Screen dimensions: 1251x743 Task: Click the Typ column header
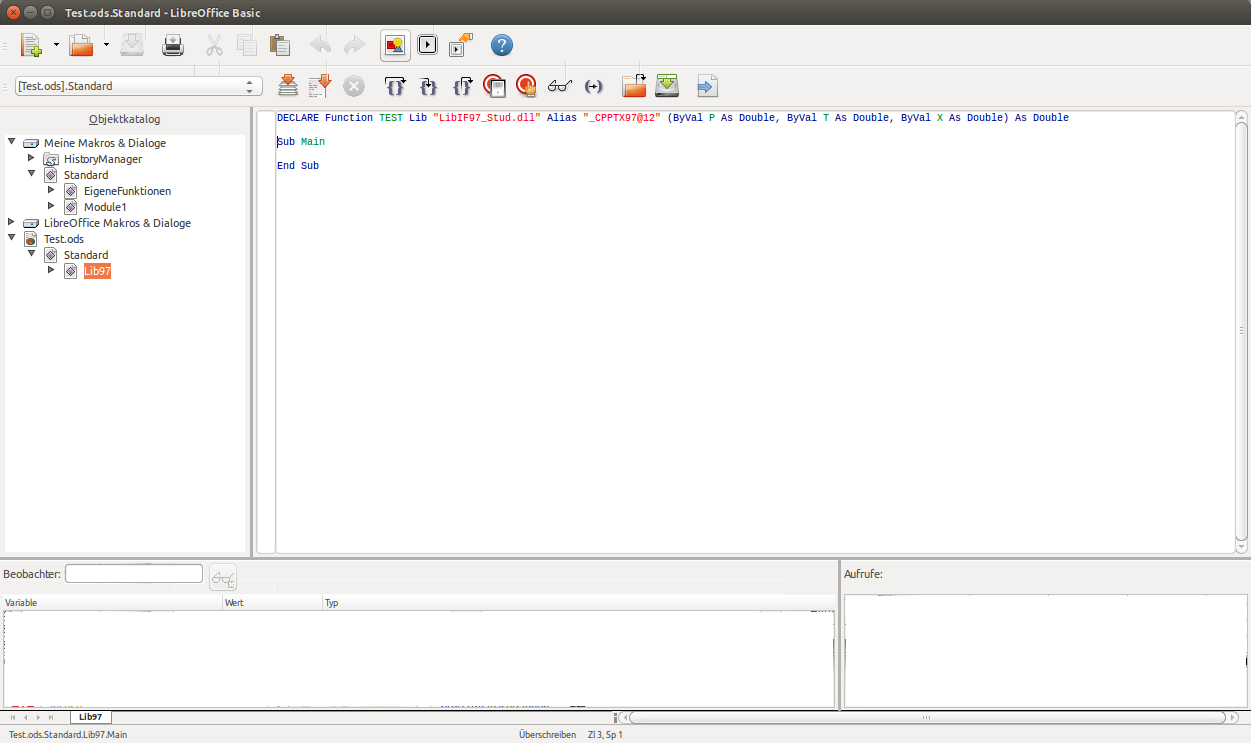(x=578, y=603)
